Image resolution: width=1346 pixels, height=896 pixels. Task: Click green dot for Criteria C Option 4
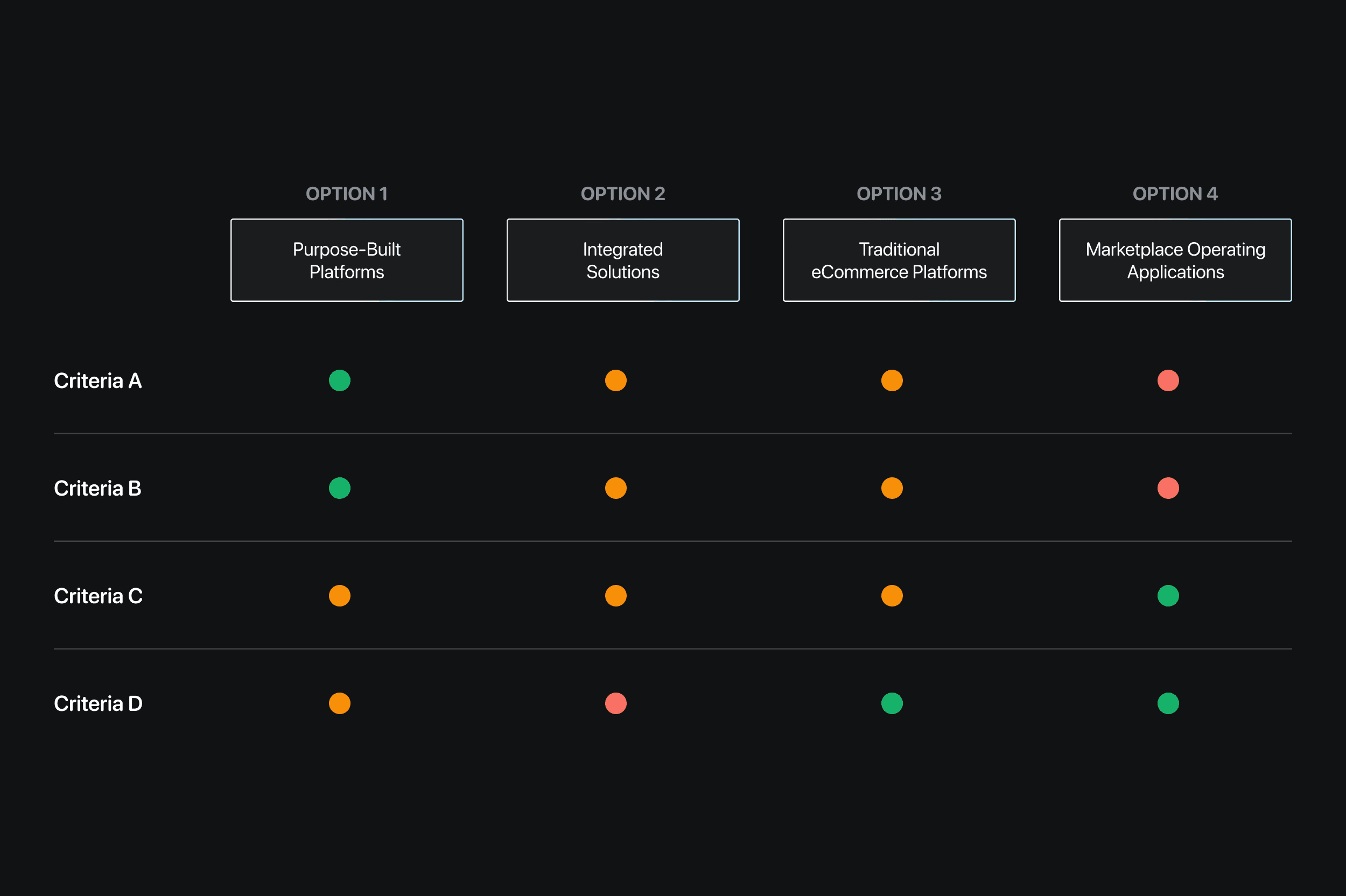point(1168,595)
